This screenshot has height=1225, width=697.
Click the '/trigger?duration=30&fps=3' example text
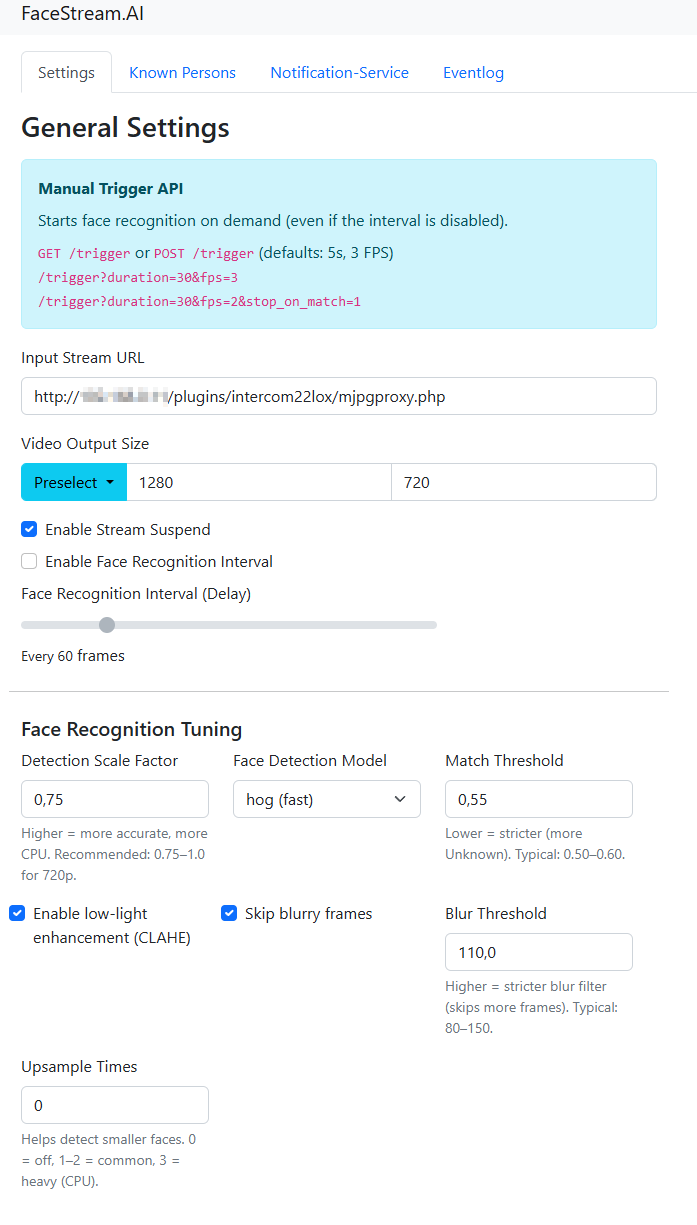(x=138, y=277)
